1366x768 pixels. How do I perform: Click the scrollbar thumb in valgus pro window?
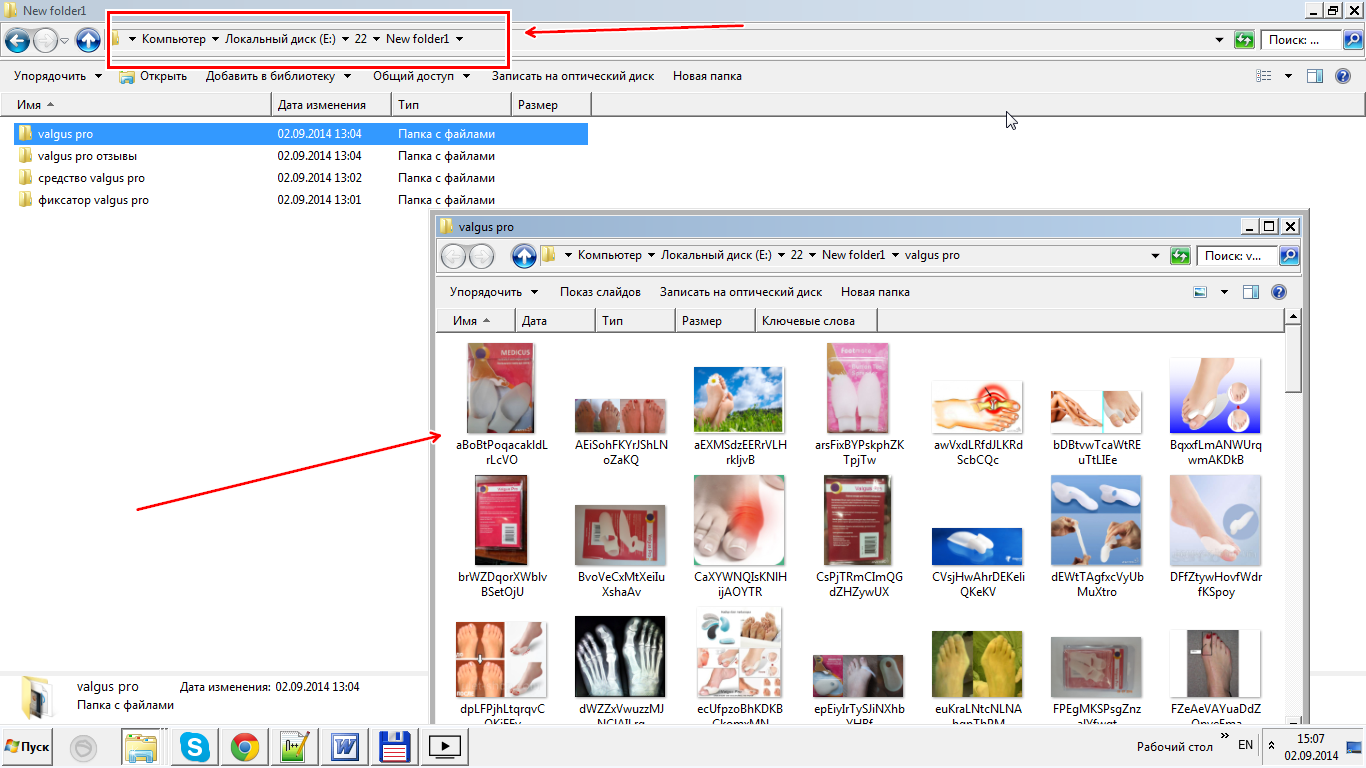pyautogui.click(x=1293, y=358)
